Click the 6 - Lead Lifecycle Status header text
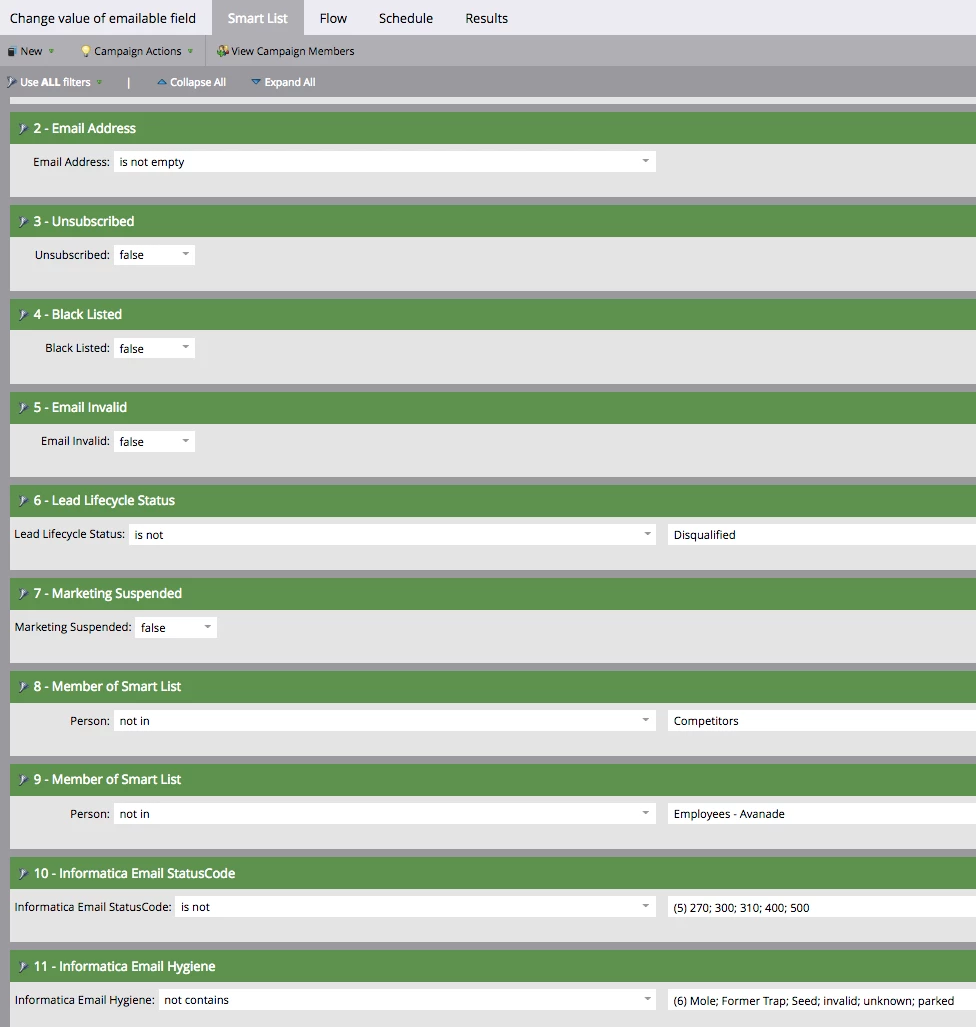The image size is (976, 1027). 104,500
